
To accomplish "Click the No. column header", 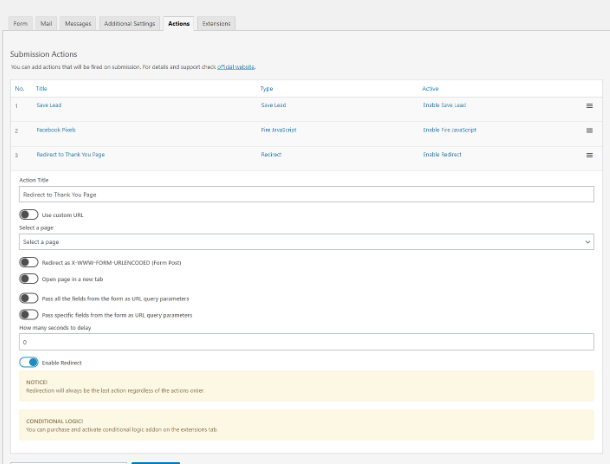I will click(x=19, y=89).
